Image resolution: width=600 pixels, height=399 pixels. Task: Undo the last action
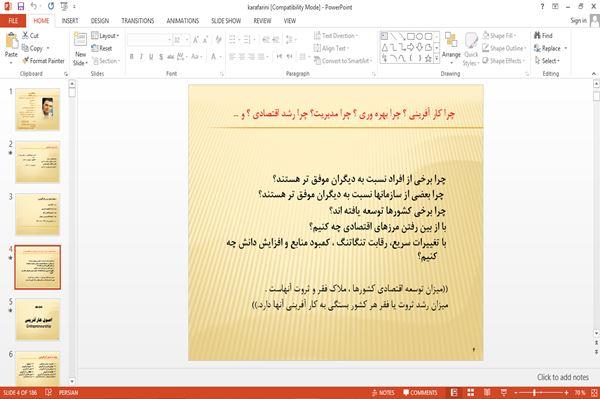click(34, 6)
